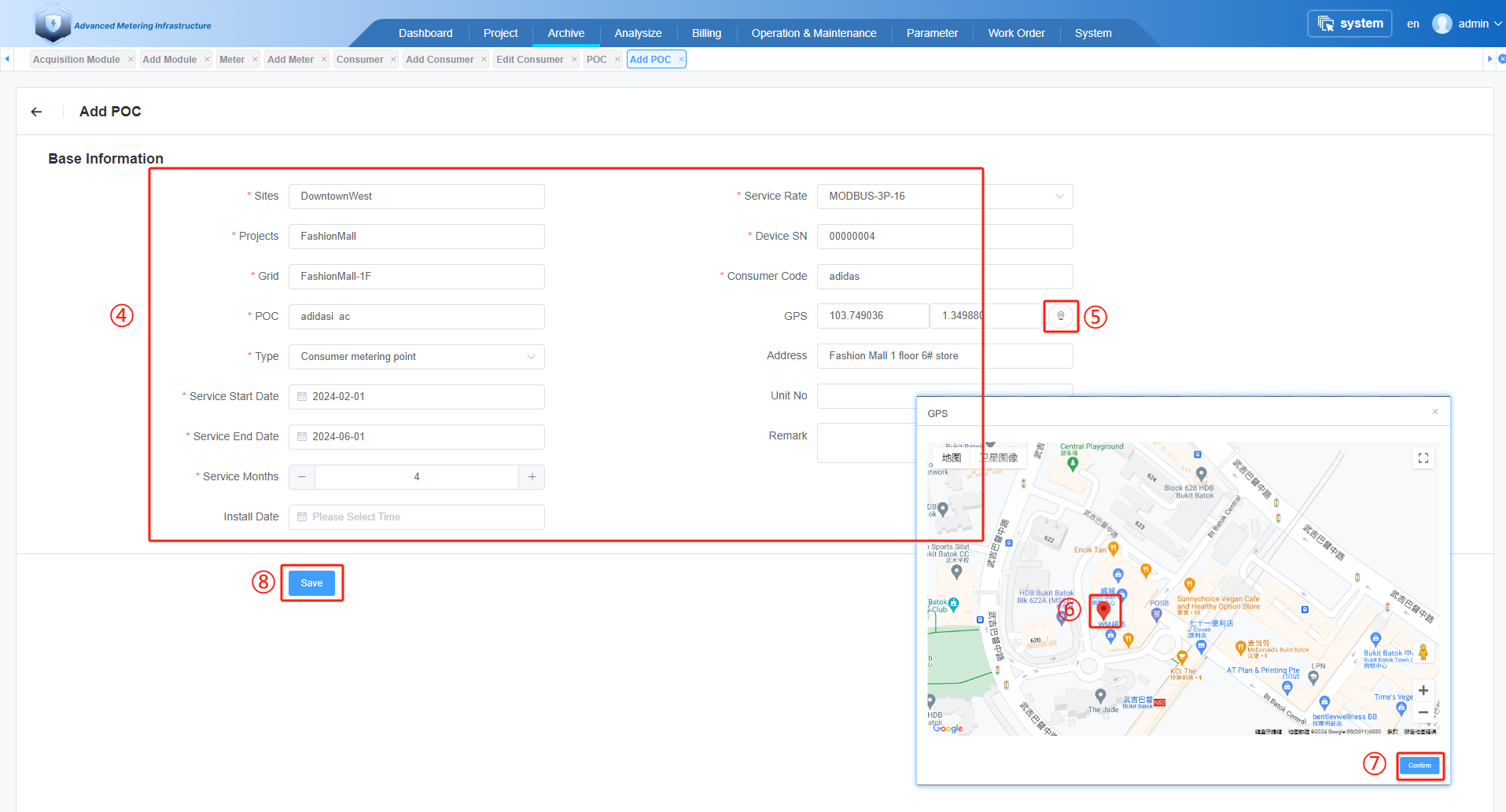Close the Add Meter tab
Screen dimensions: 1506x812
point(324,59)
